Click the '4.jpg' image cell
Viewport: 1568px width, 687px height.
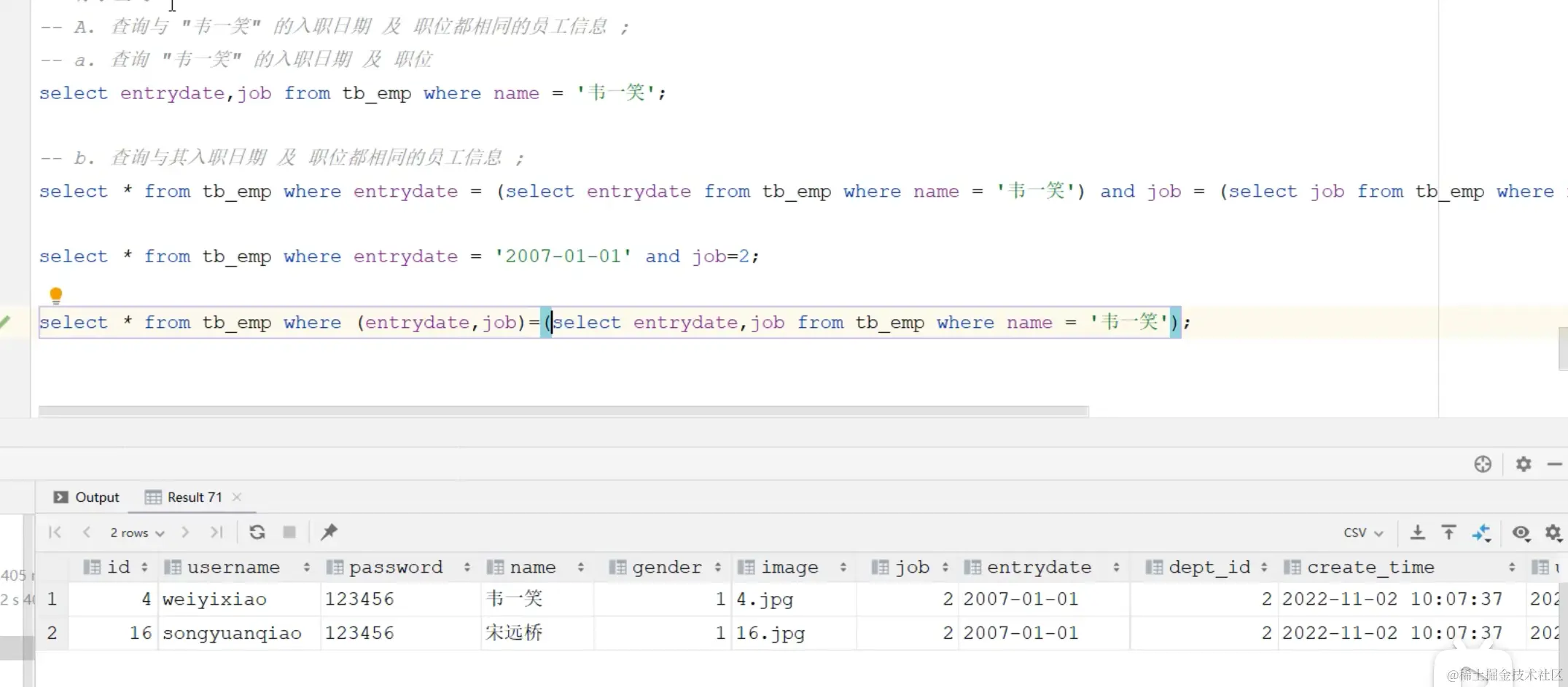(794, 599)
